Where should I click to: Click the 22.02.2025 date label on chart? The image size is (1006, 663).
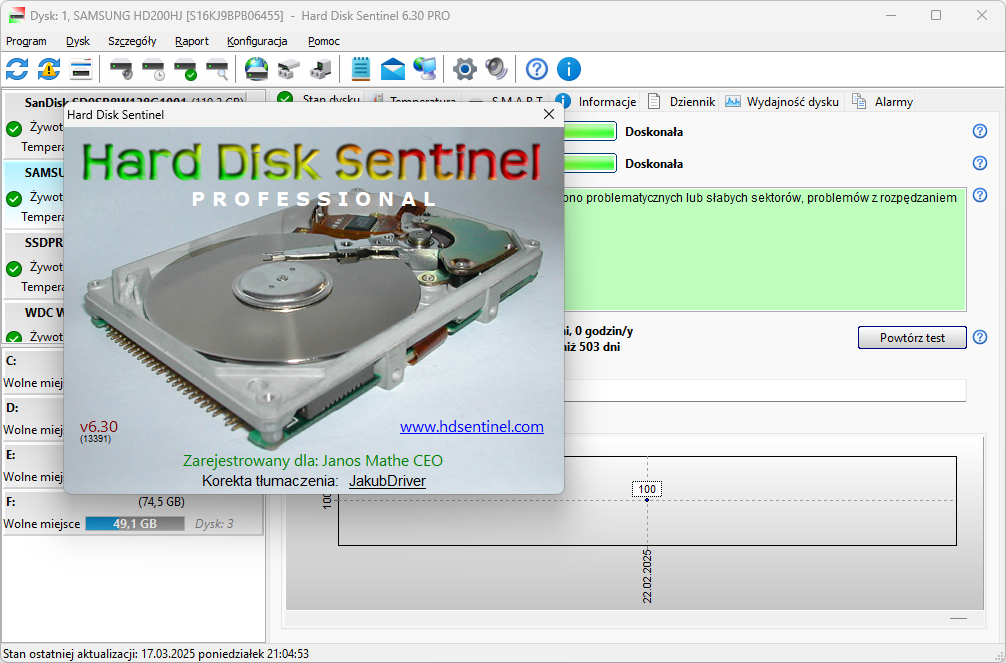[647, 576]
